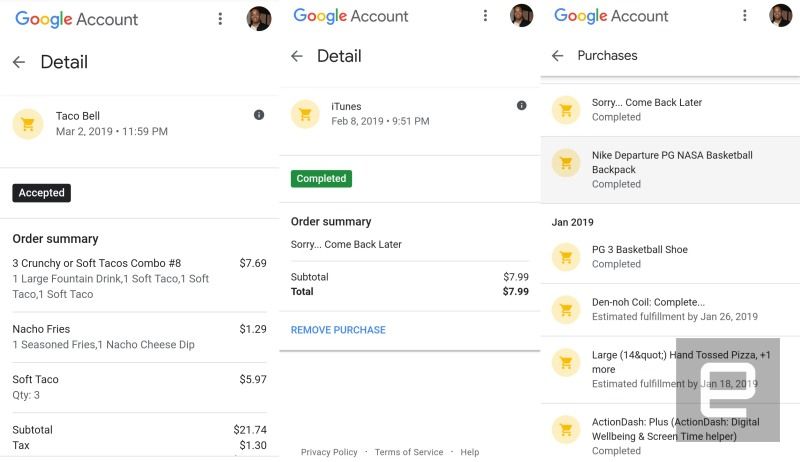Click info icon next to Taco Bell
This screenshot has width=800, height=462.
point(259,115)
